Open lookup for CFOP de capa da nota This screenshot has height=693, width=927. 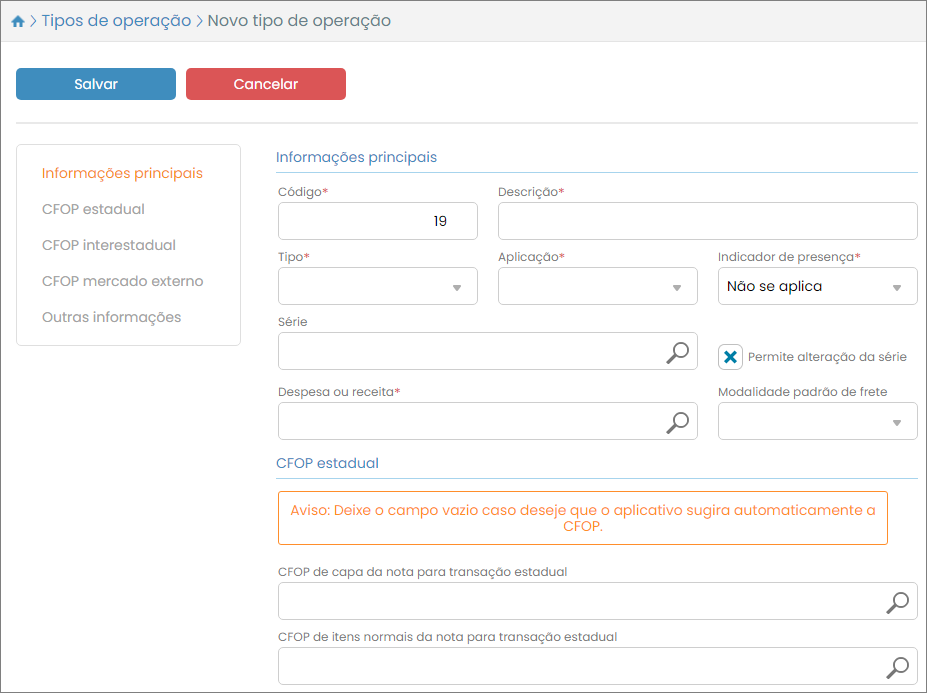click(898, 602)
